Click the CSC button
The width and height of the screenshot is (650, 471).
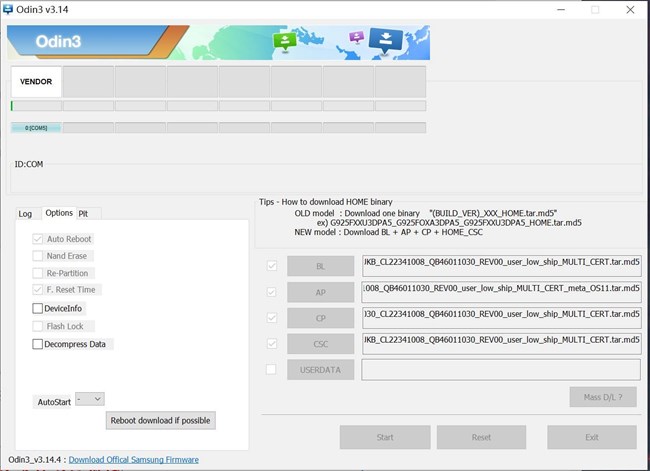[x=320, y=344]
